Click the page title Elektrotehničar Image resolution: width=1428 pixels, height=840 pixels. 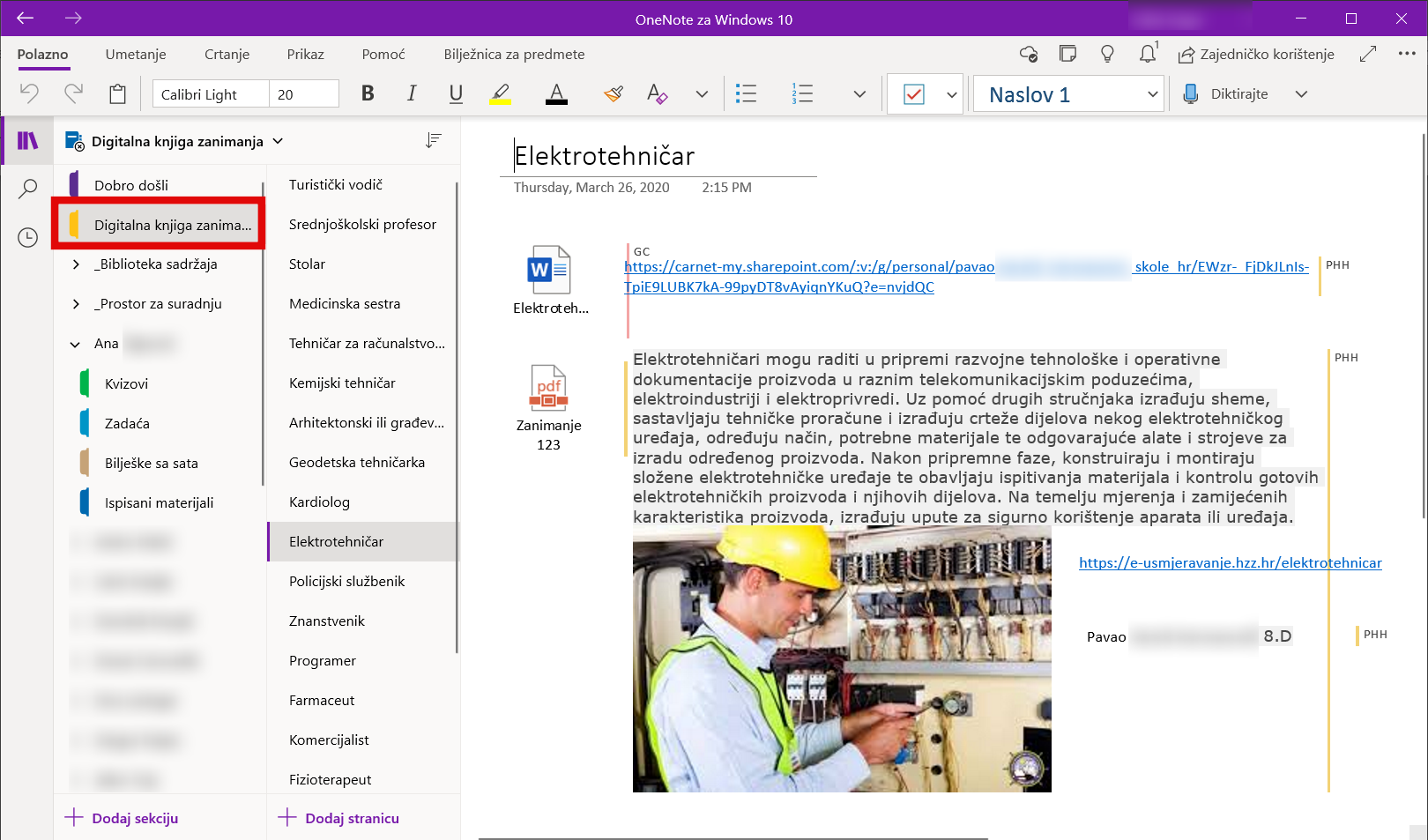[605, 156]
